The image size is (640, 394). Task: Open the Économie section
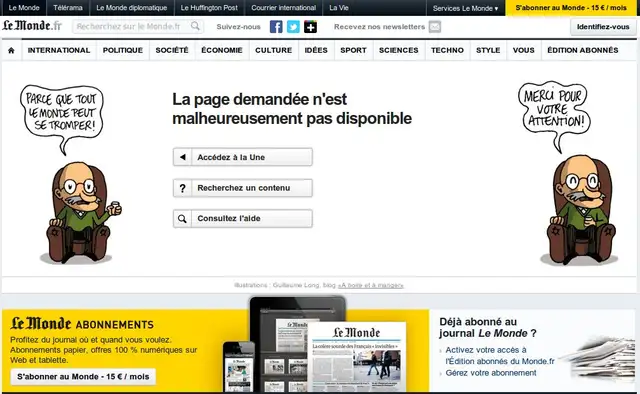point(222,50)
